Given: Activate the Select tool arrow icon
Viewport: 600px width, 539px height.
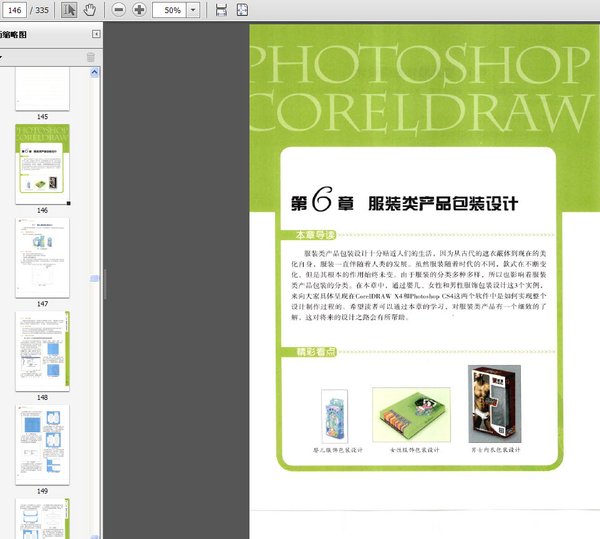Looking at the screenshot, I should point(69,10).
